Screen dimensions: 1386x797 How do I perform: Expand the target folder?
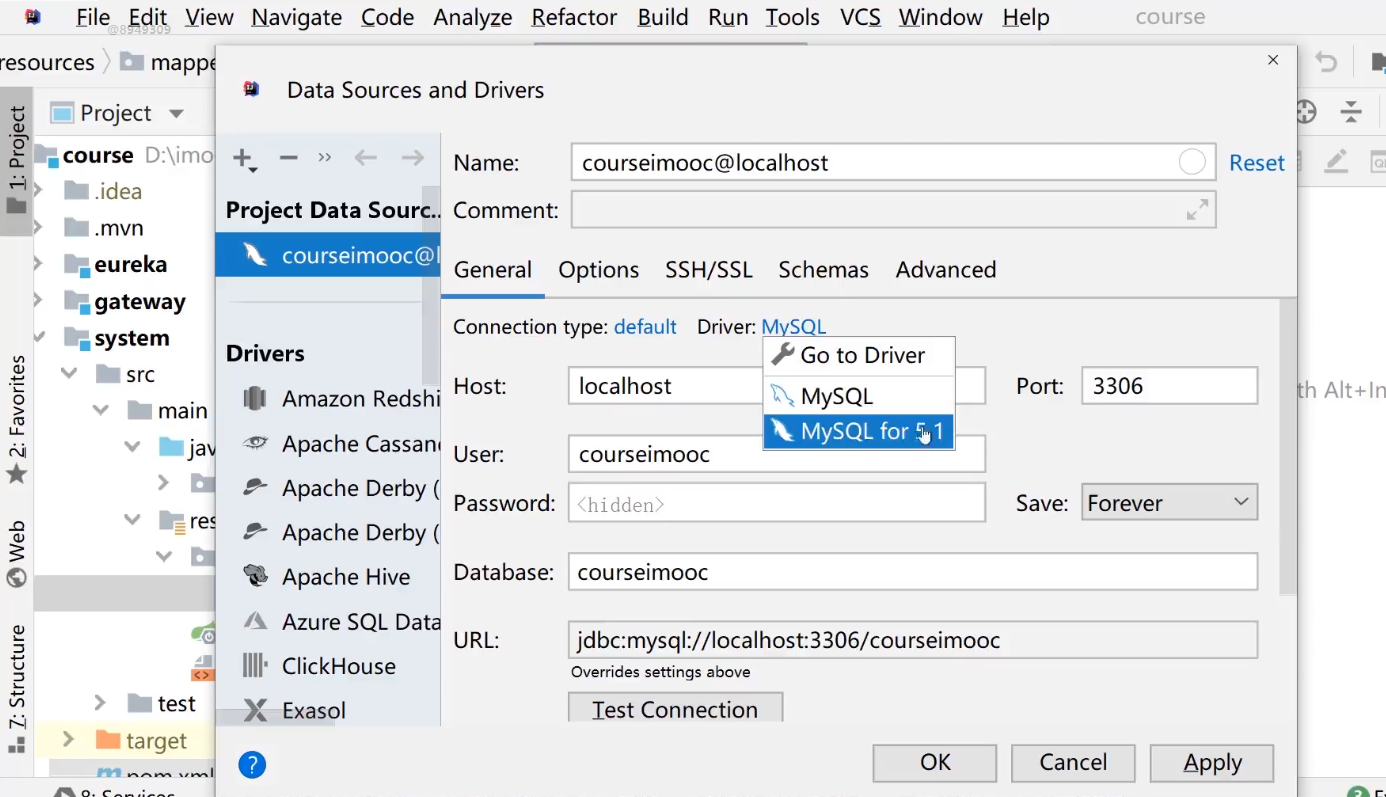click(69, 740)
